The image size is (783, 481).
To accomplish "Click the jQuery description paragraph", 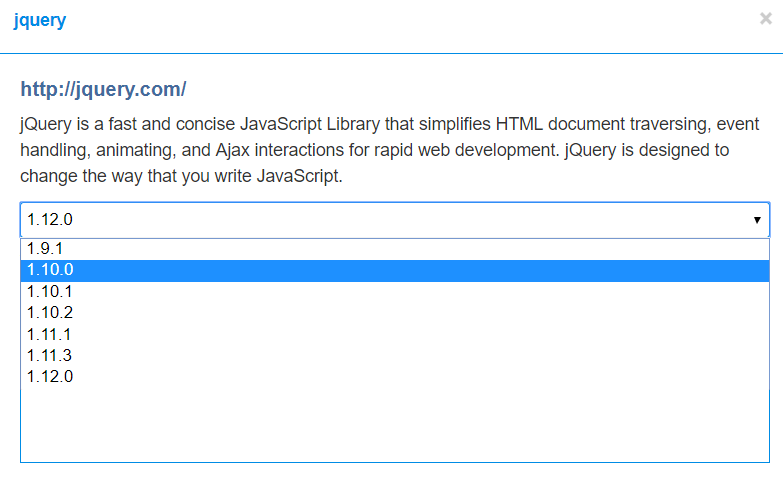I will click(390, 150).
